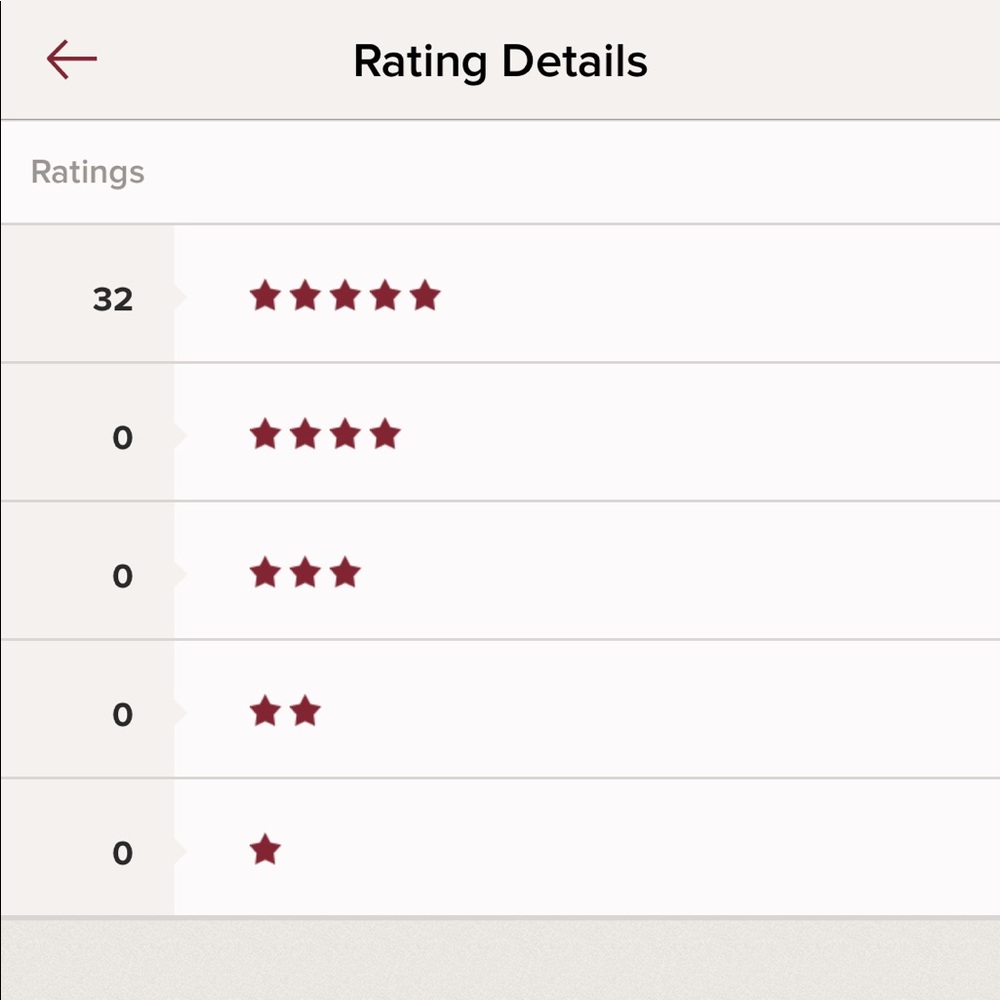The height and width of the screenshot is (1000, 1000).
Task: Click the middle star of the five-star row
Action: click(345, 296)
